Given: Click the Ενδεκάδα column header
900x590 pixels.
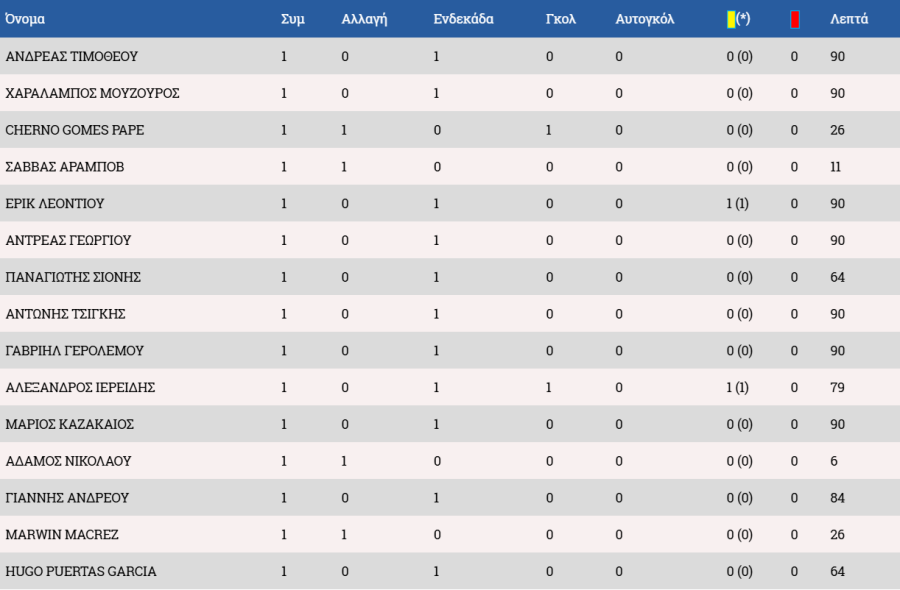Looking at the screenshot, I should tap(463, 19).
